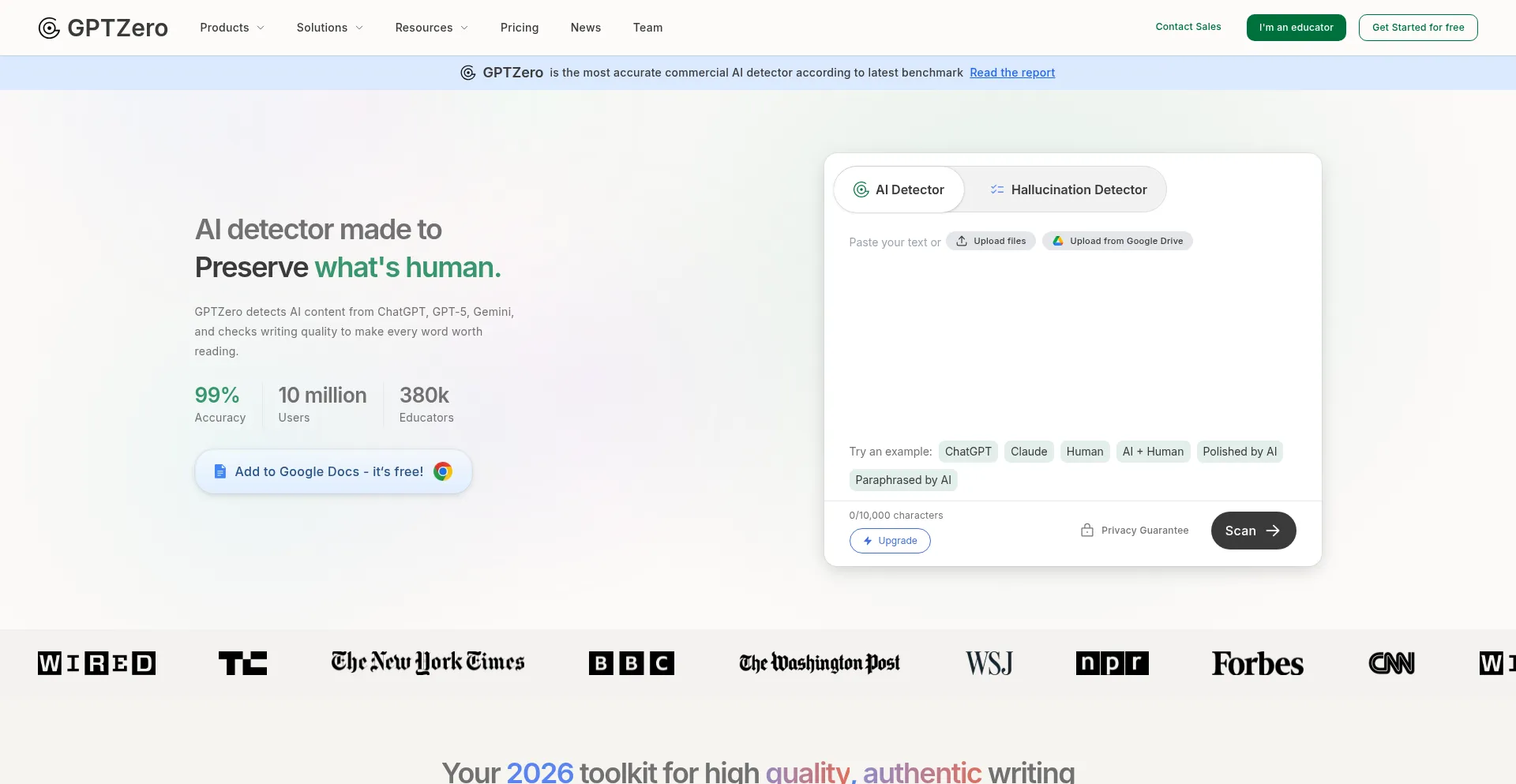1516x784 pixels.
Task: Click the checklist icon beside Hallucination Detector
Action: (997, 189)
